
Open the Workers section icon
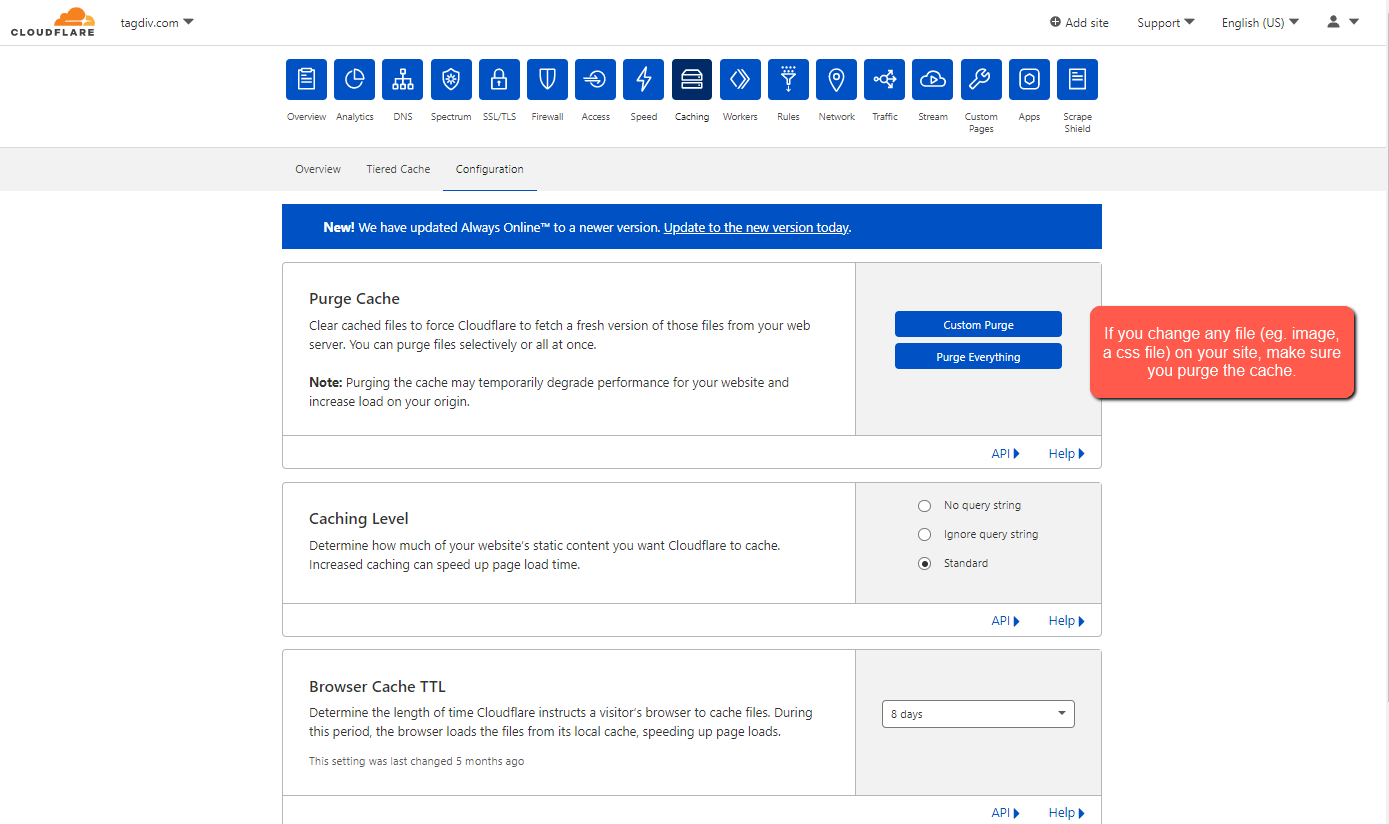click(x=740, y=80)
